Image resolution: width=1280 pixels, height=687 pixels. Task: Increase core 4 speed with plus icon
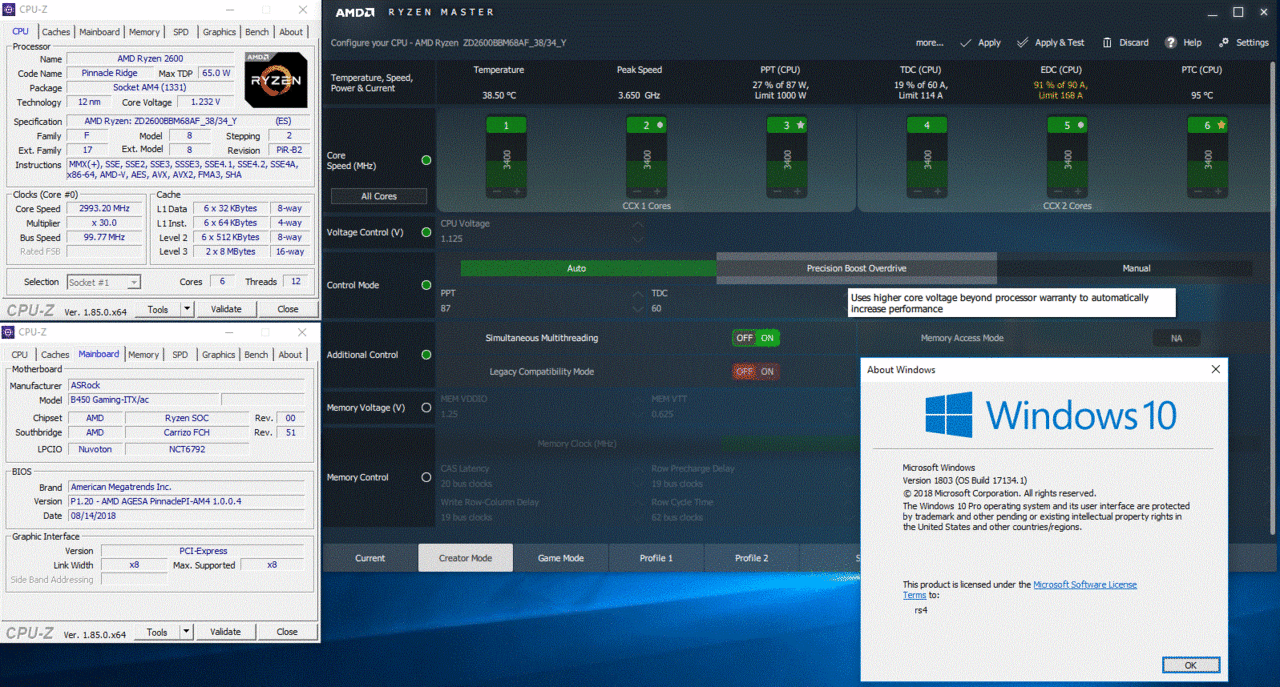937,191
